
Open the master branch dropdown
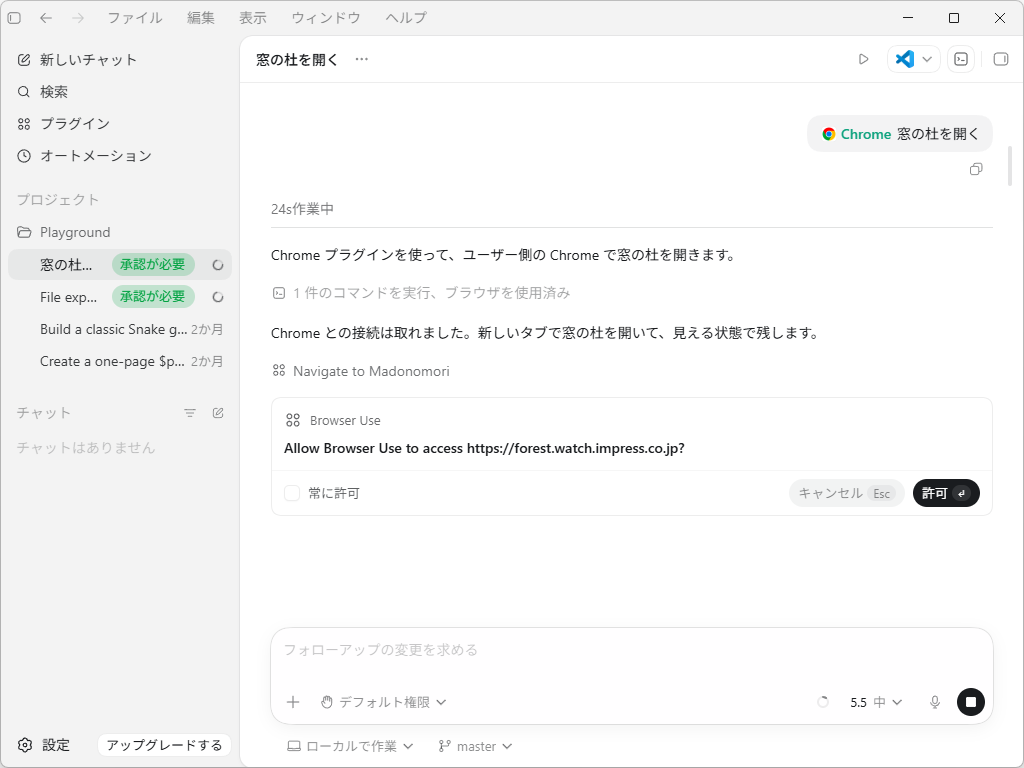pyautogui.click(x=475, y=746)
